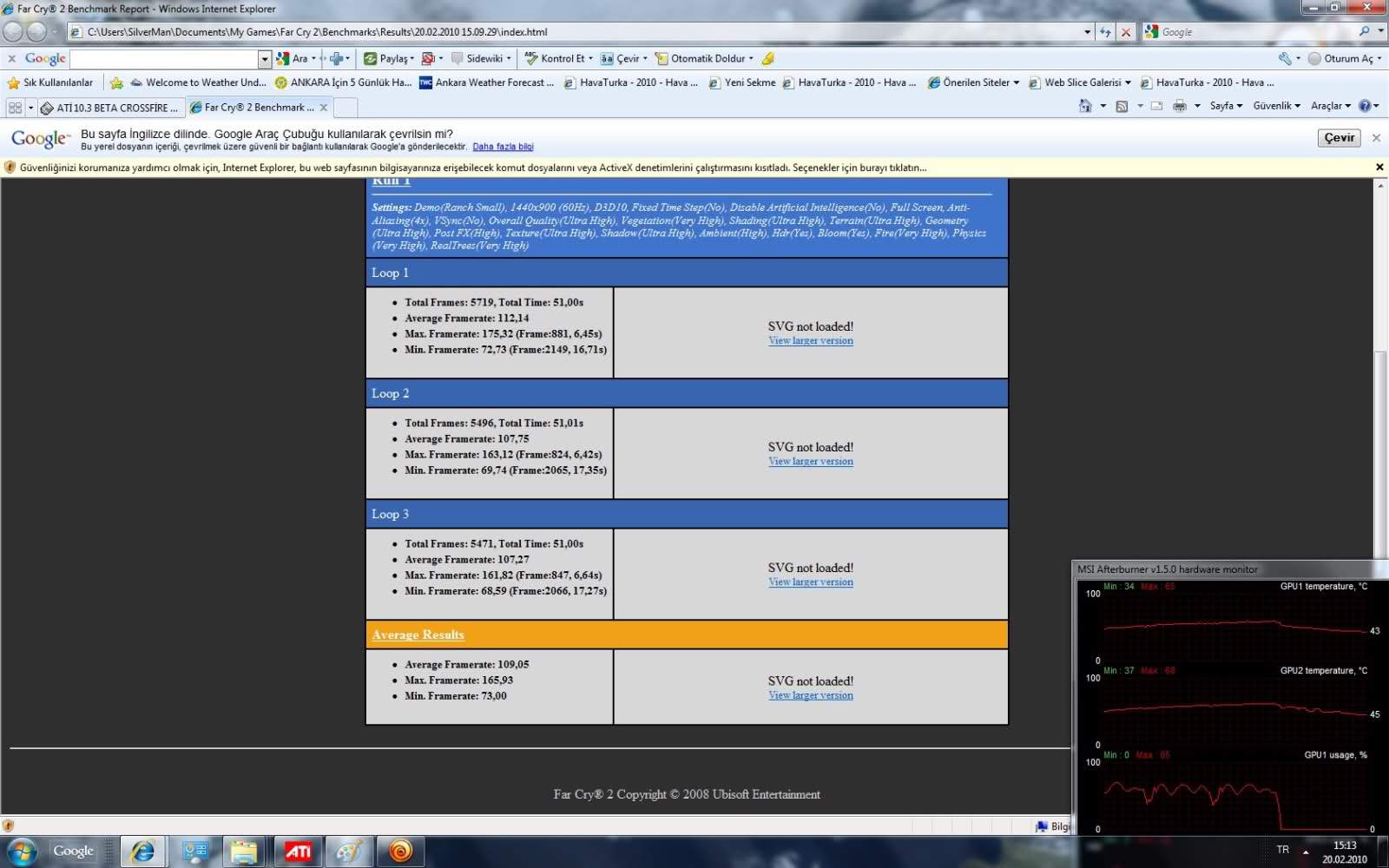Open the orange swirl taskbar app
The height and width of the screenshot is (868, 1389).
[x=401, y=852]
